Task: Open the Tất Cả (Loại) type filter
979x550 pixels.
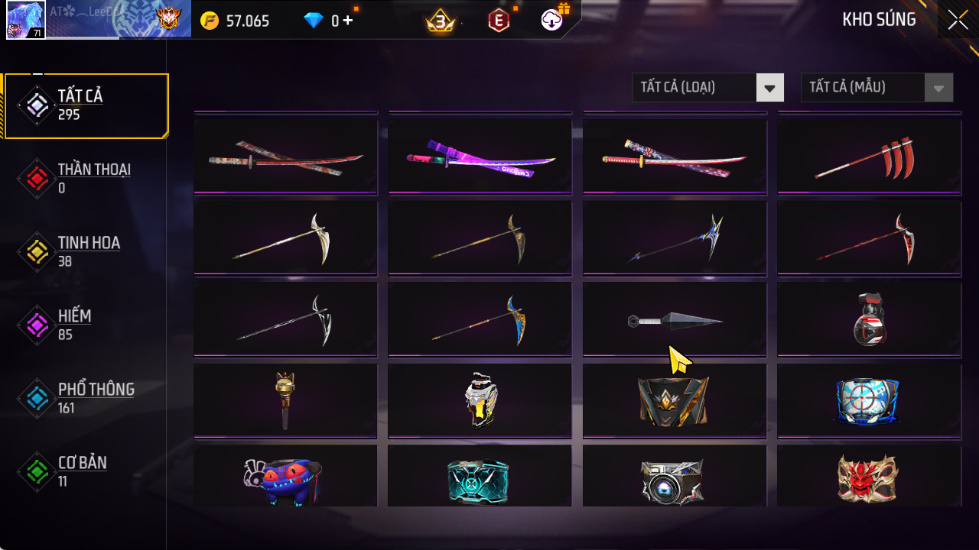Action: point(708,87)
